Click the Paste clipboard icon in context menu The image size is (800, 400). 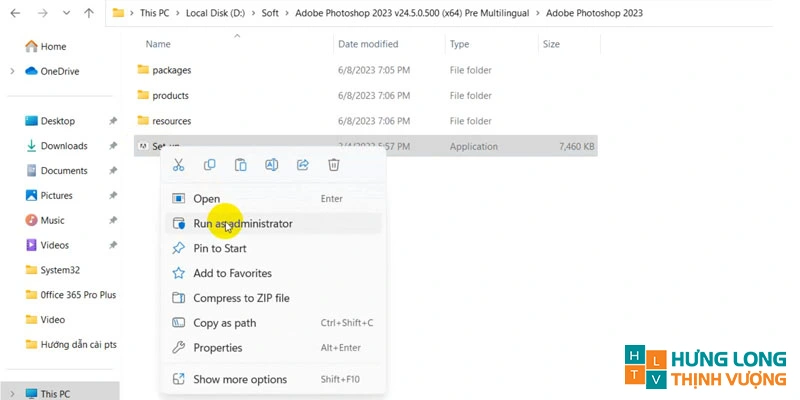coord(240,165)
